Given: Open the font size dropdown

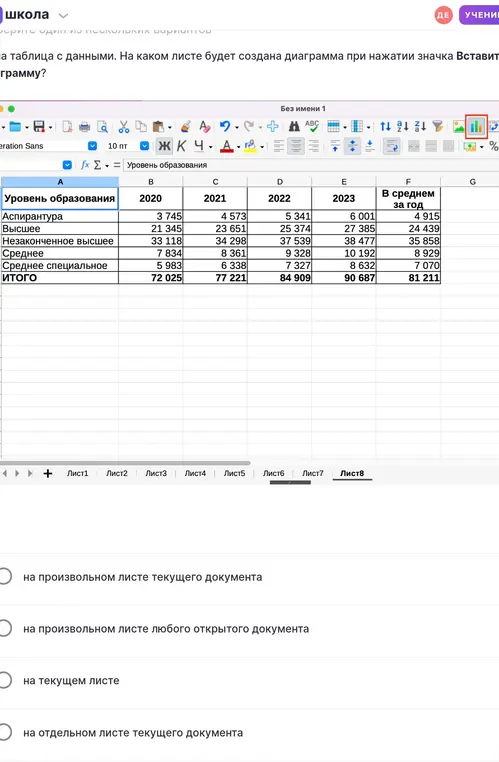Looking at the screenshot, I should pyautogui.click(x=144, y=146).
